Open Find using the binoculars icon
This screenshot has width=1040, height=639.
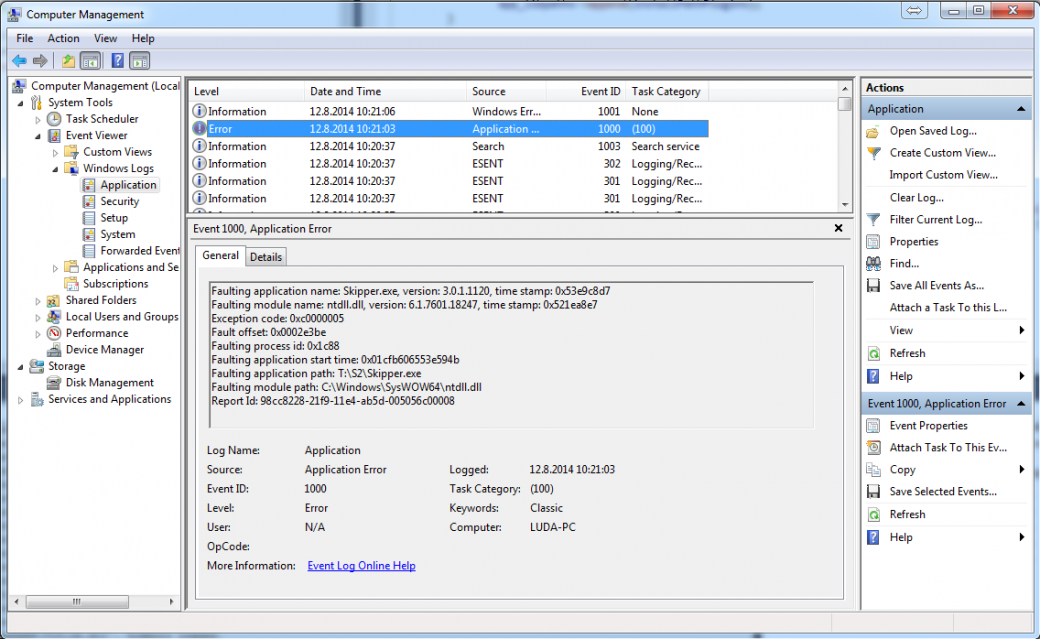click(x=874, y=263)
